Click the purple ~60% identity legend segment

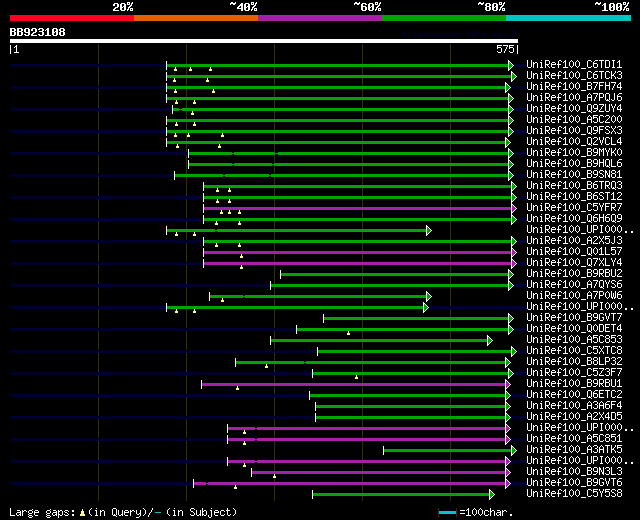click(x=320, y=18)
